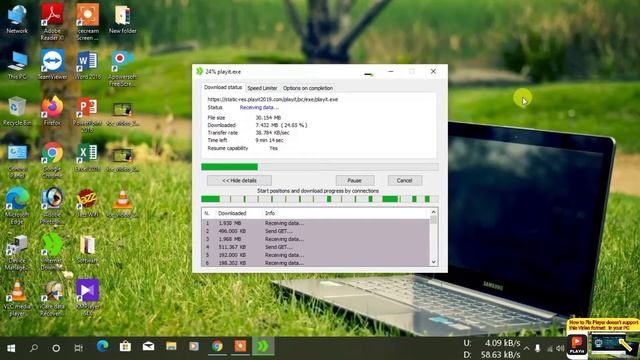Open taskbar search magnifier

pyautogui.click(x=33, y=348)
